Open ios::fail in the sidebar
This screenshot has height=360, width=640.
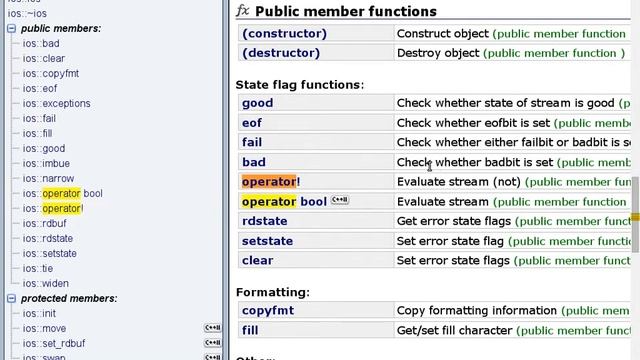[x=39, y=118]
